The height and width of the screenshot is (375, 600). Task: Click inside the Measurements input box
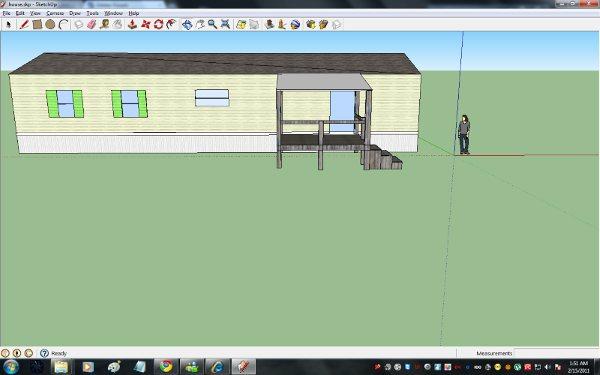(556, 353)
